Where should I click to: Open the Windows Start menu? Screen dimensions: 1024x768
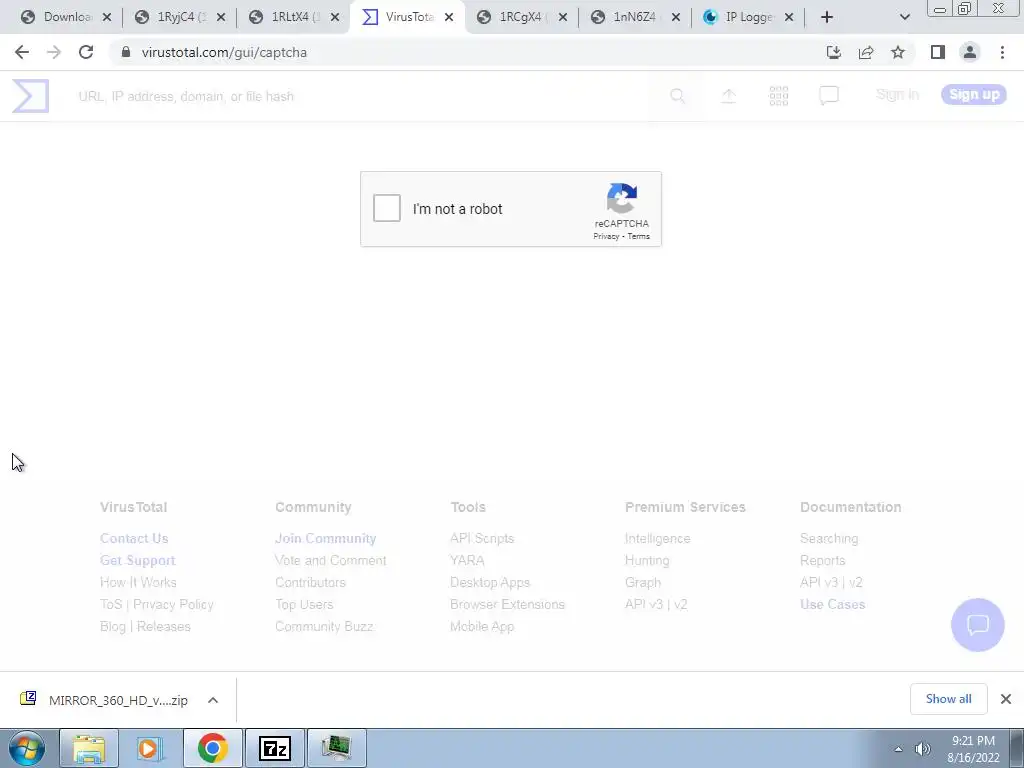27,748
